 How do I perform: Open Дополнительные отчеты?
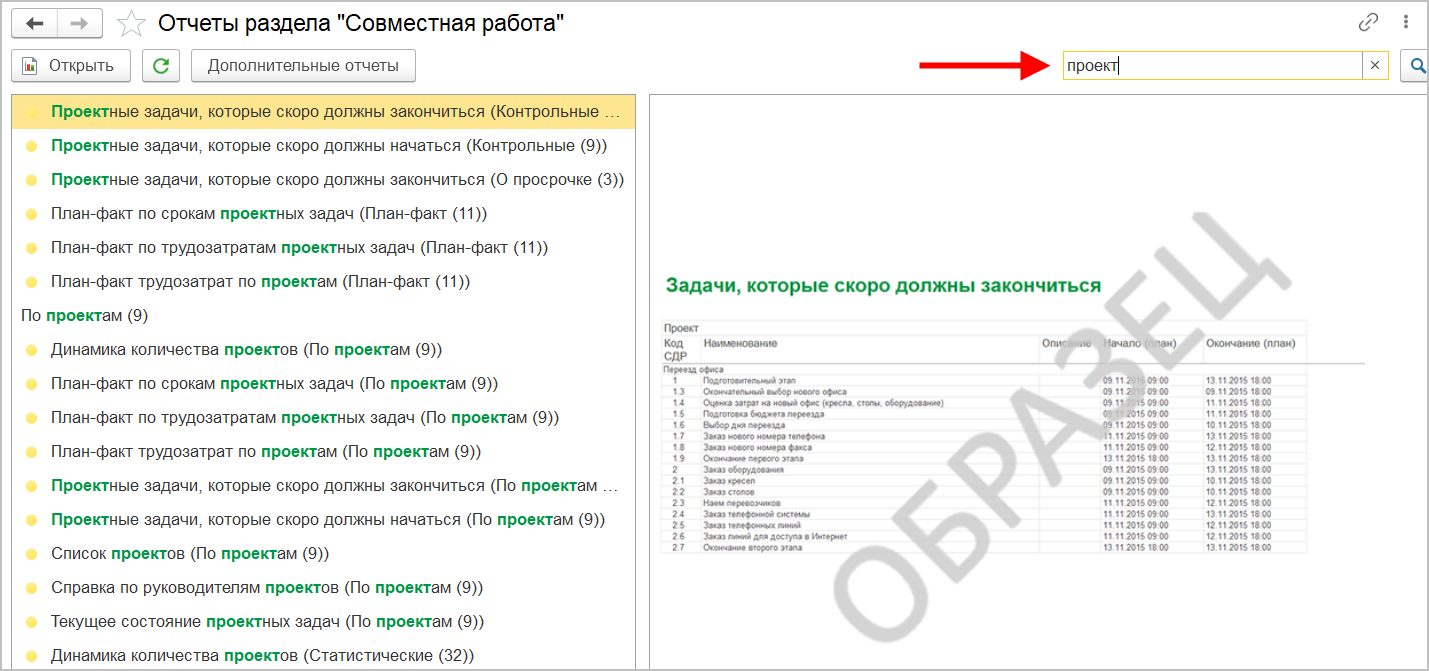303,66
